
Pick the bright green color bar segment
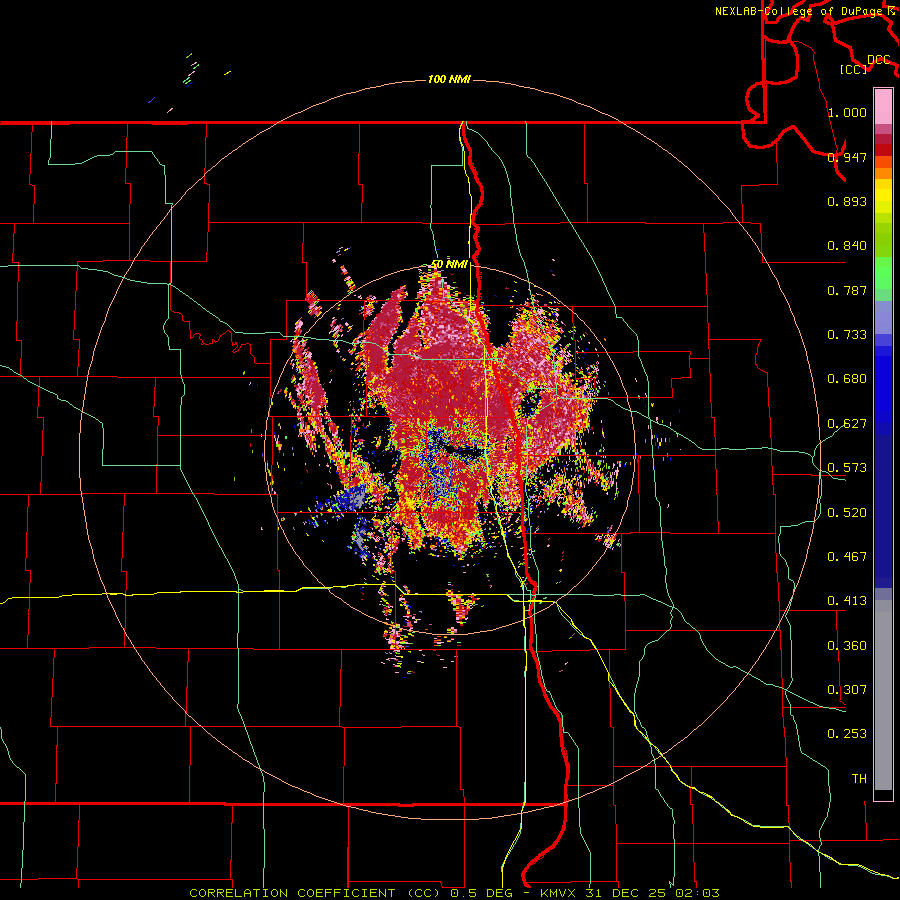(x=883, y=273)
